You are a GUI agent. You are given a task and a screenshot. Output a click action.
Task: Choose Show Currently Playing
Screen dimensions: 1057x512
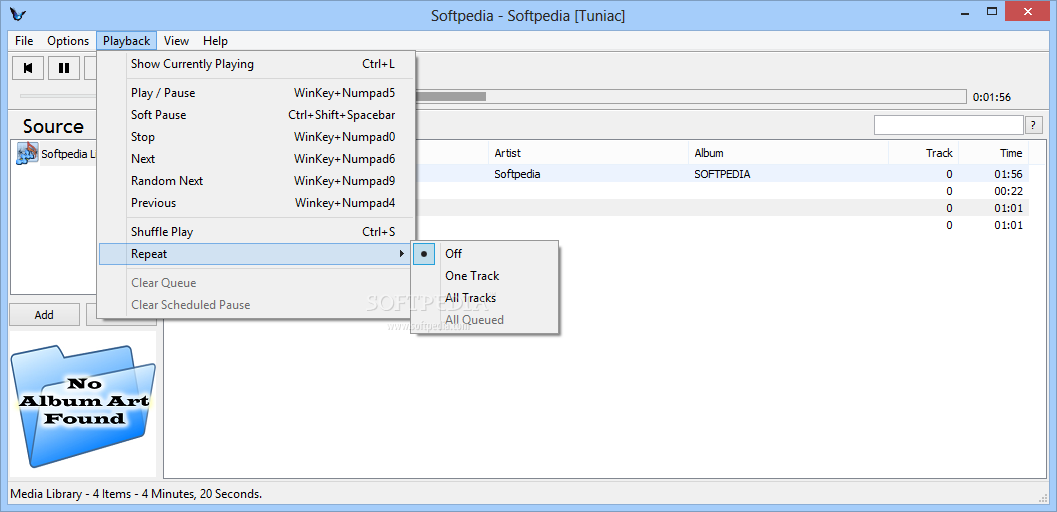(256, 64)
